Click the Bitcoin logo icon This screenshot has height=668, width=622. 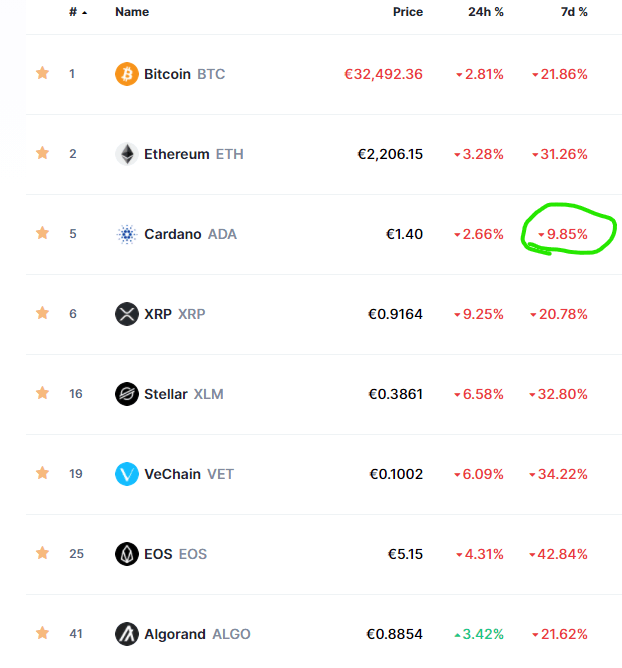(x=127, y=74)
